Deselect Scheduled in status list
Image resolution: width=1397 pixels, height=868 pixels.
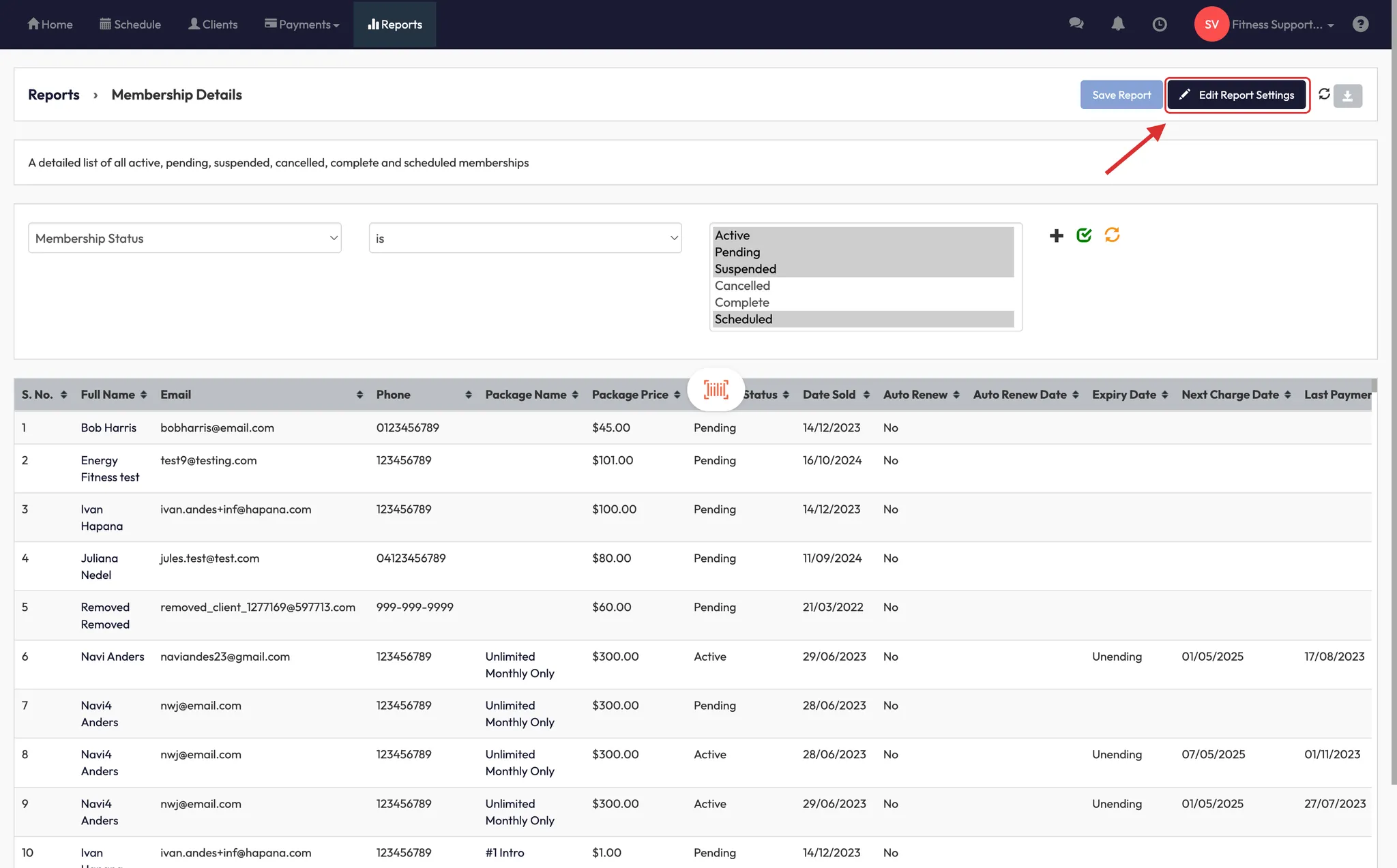pos(744,319)
